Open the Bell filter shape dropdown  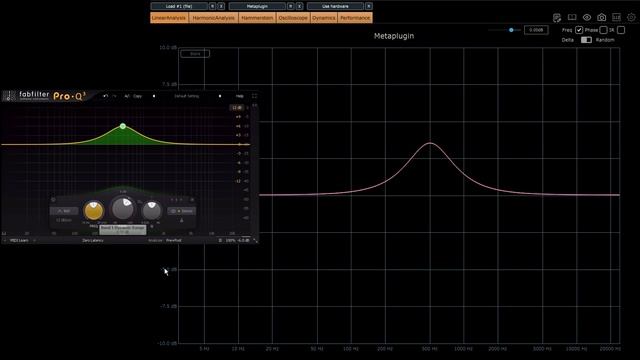[64, 211]
